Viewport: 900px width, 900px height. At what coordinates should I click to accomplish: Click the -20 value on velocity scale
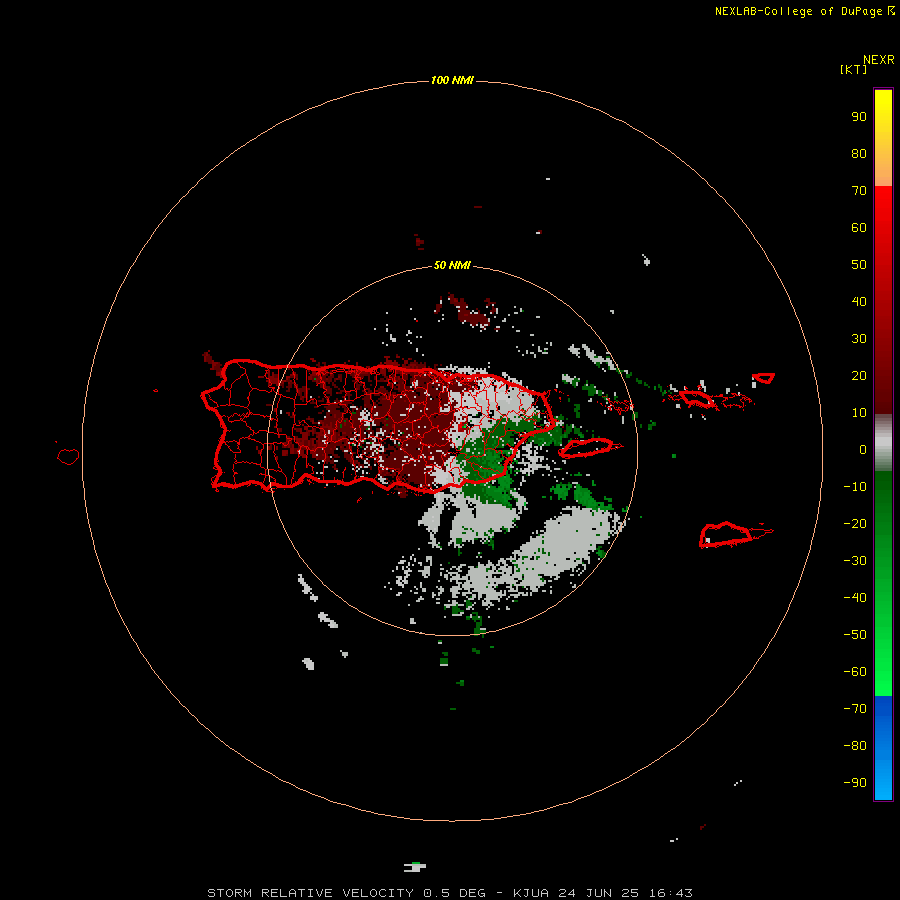855,523
